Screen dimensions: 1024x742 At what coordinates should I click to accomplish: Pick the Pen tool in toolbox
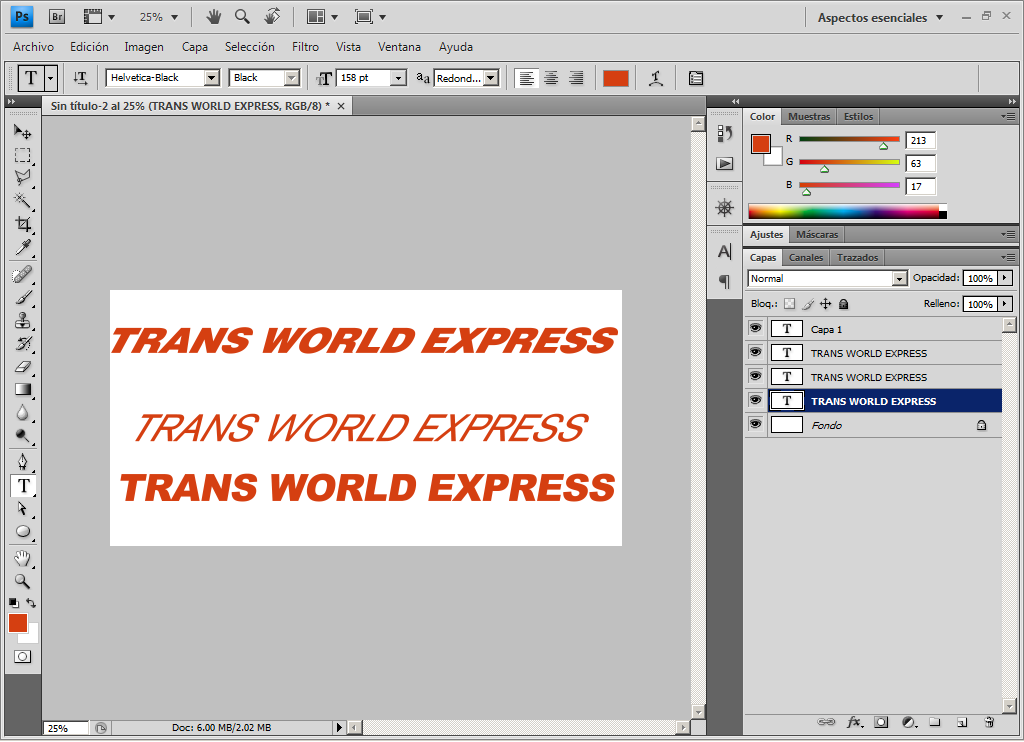tap(23, 462)
